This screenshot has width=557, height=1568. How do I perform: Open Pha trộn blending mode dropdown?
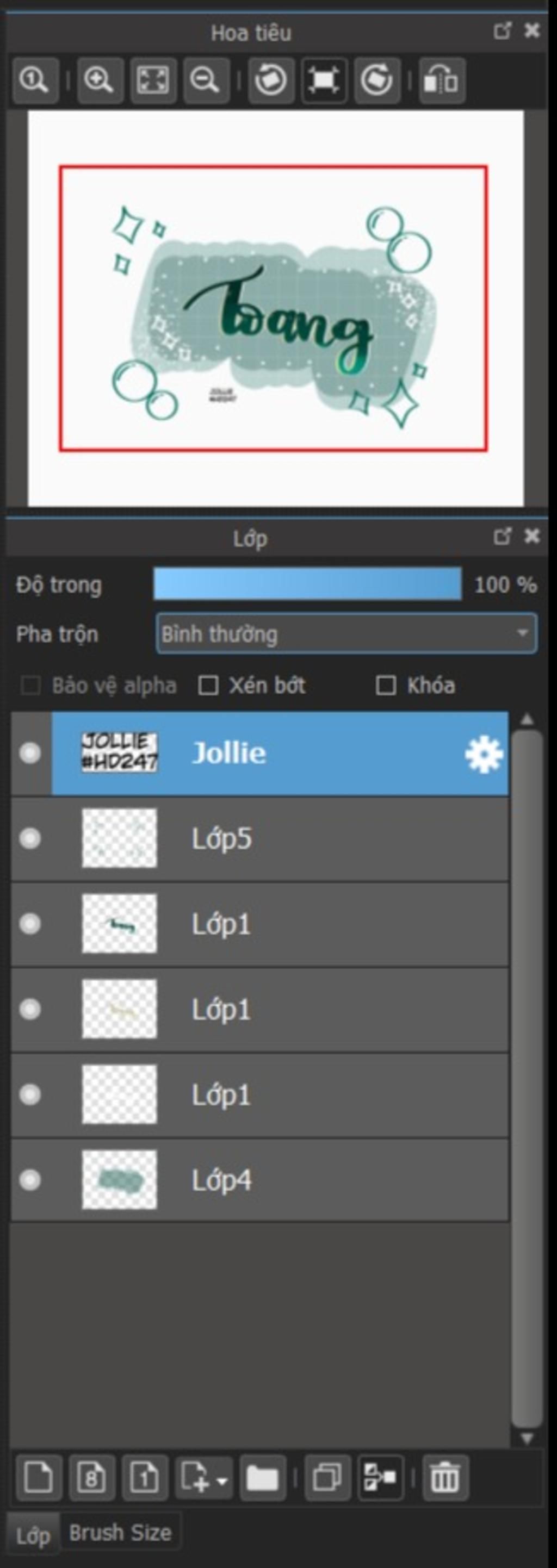(x=346, y=633)
